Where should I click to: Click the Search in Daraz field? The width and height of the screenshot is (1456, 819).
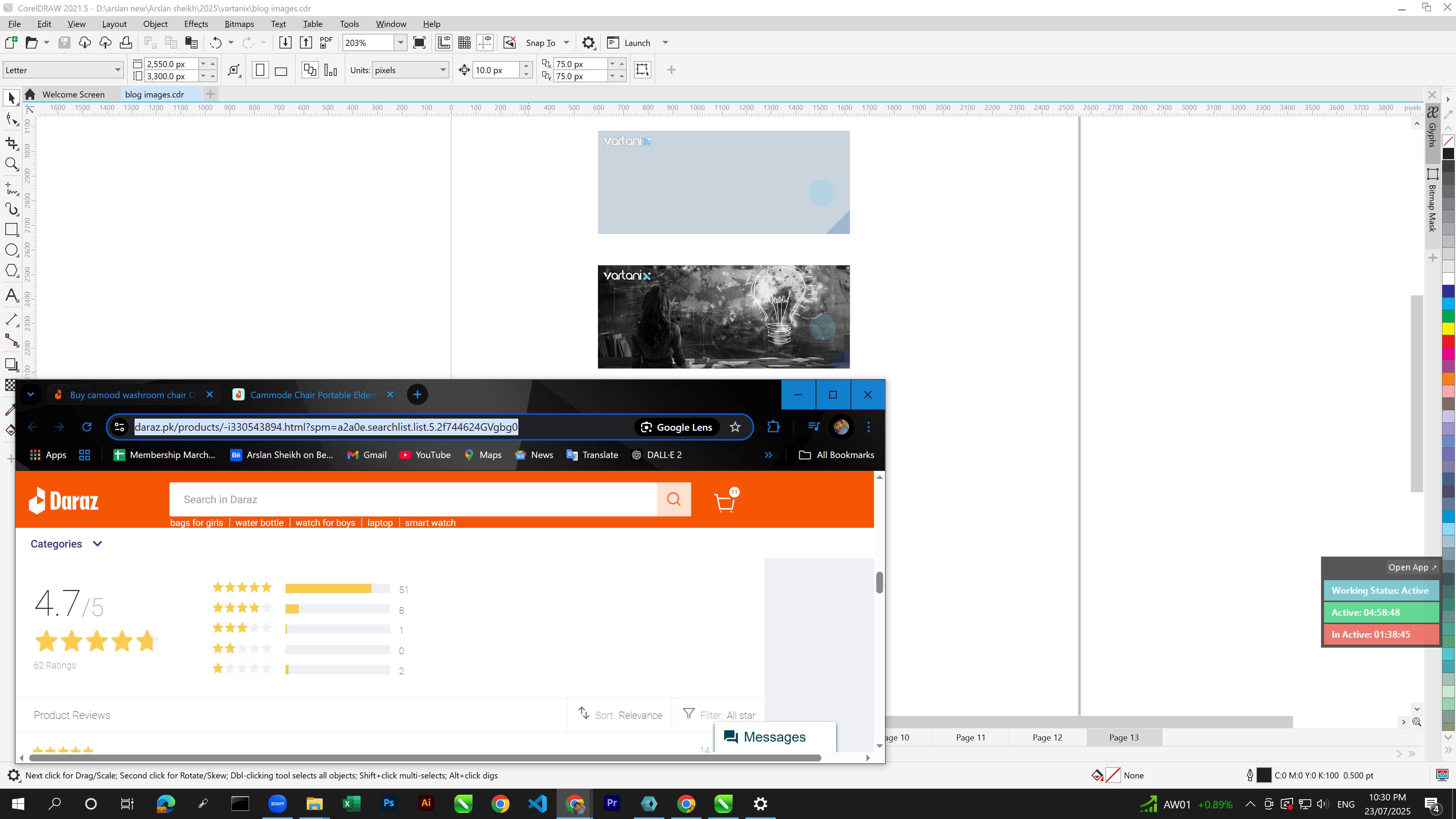413,499
